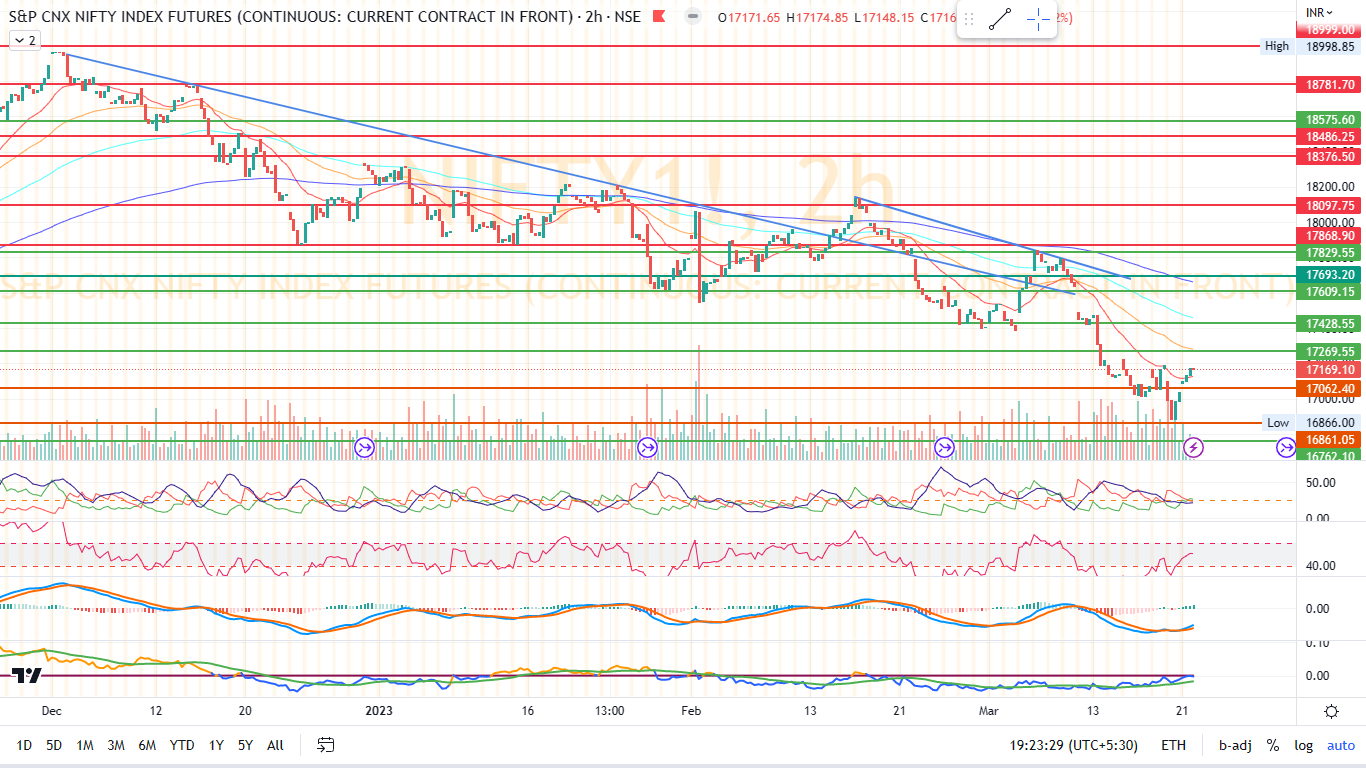This screenshot has width=1366, height=768.
Task: Click the 17609.15 price label
Action: pos(1329,291)
